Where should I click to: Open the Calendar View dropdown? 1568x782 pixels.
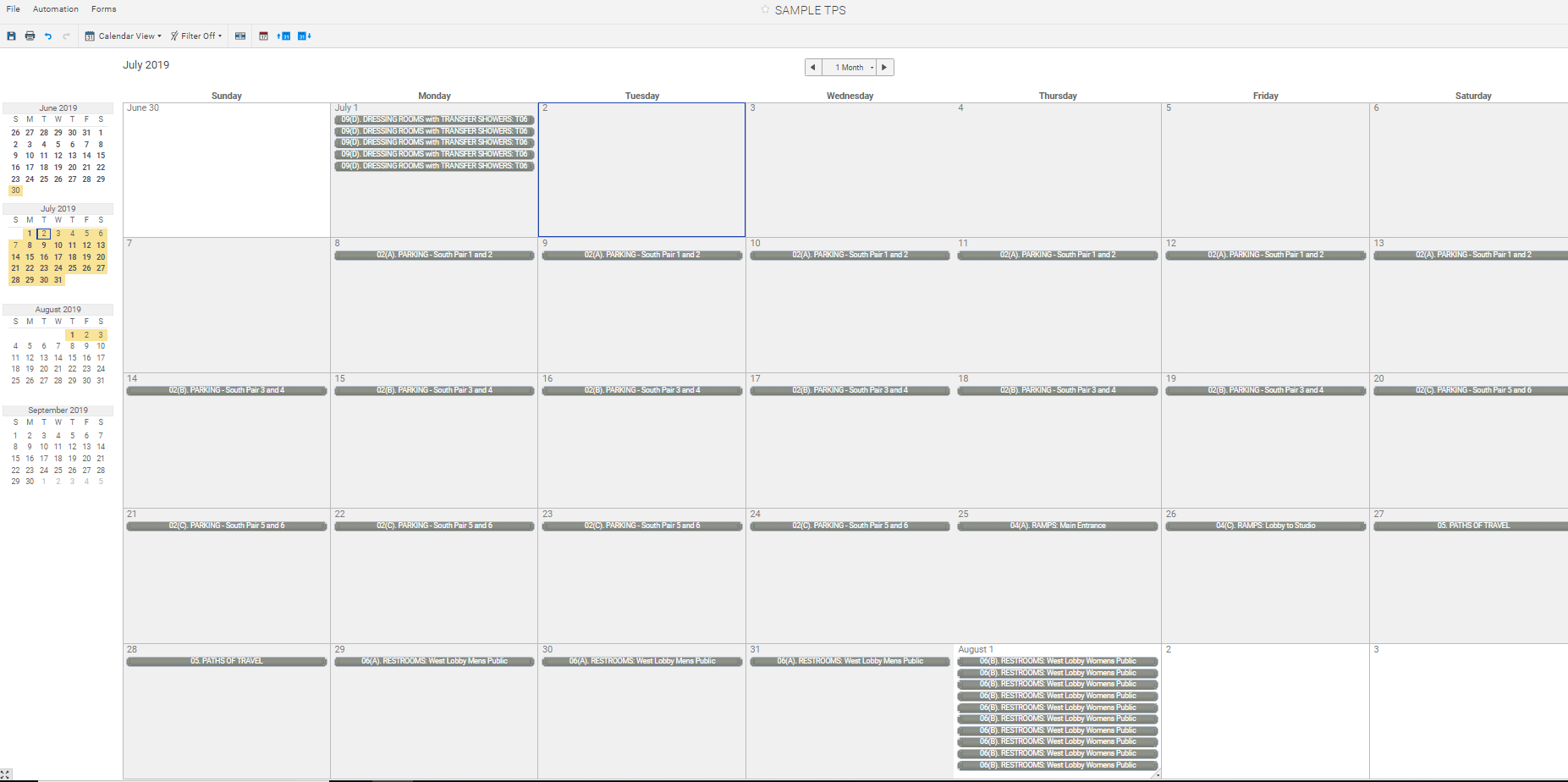pyautogui.click(x=123, y=36)
